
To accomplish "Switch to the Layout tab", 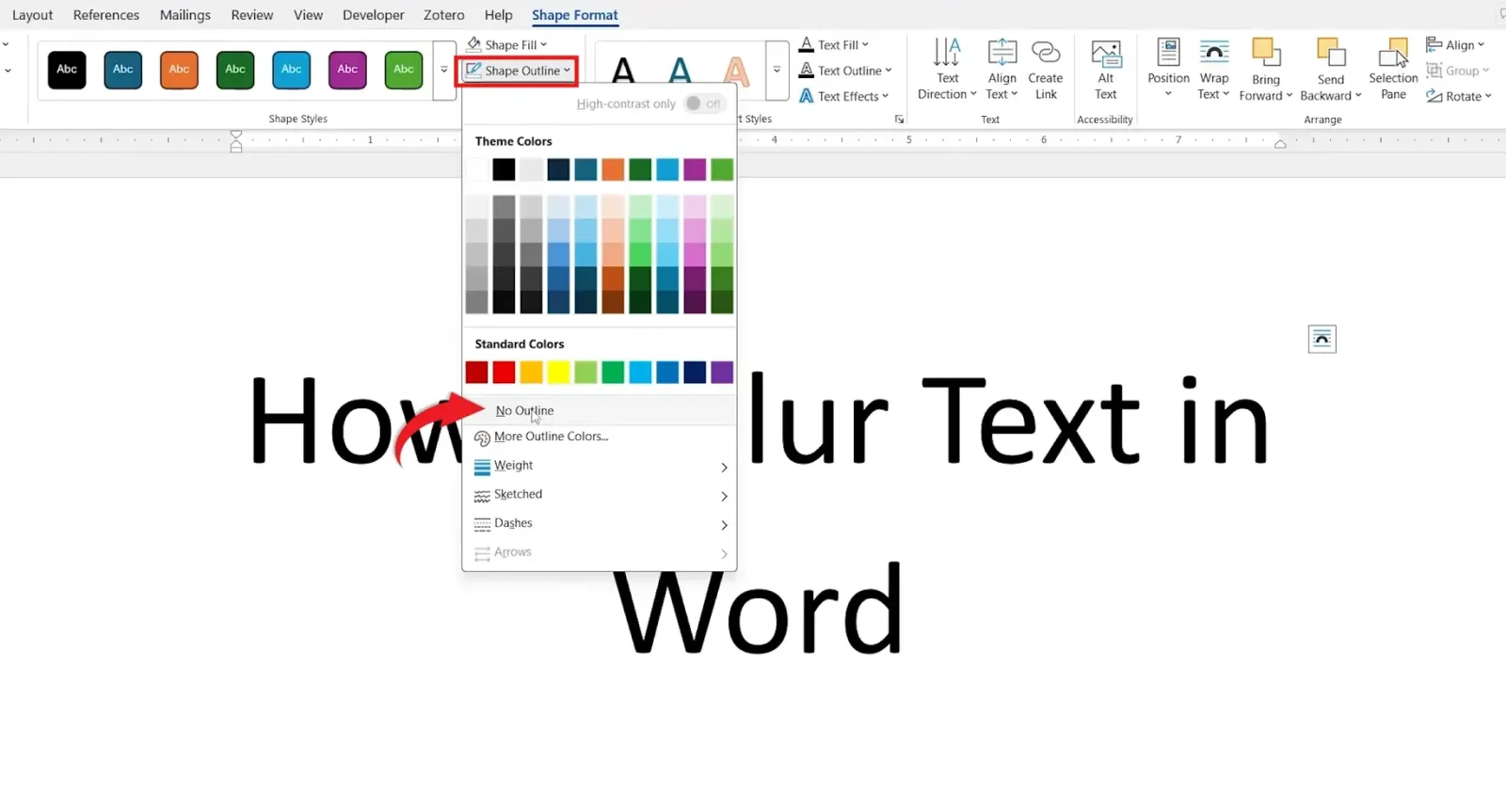I will [x=33, y=15].
